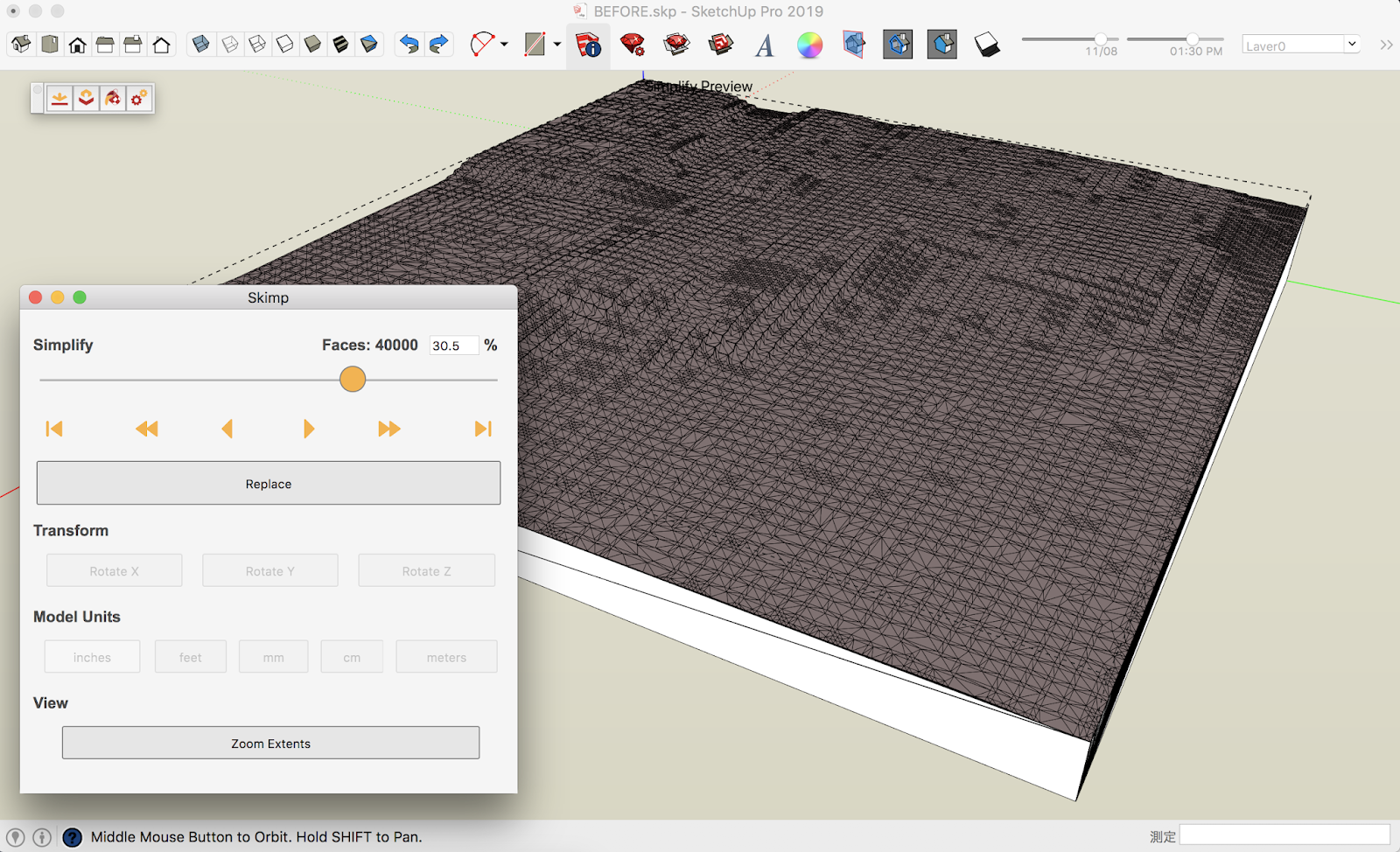Viewport: 1400px width, 852px height.
Task: Select the Section Plane tool
Action: [853, 44]
